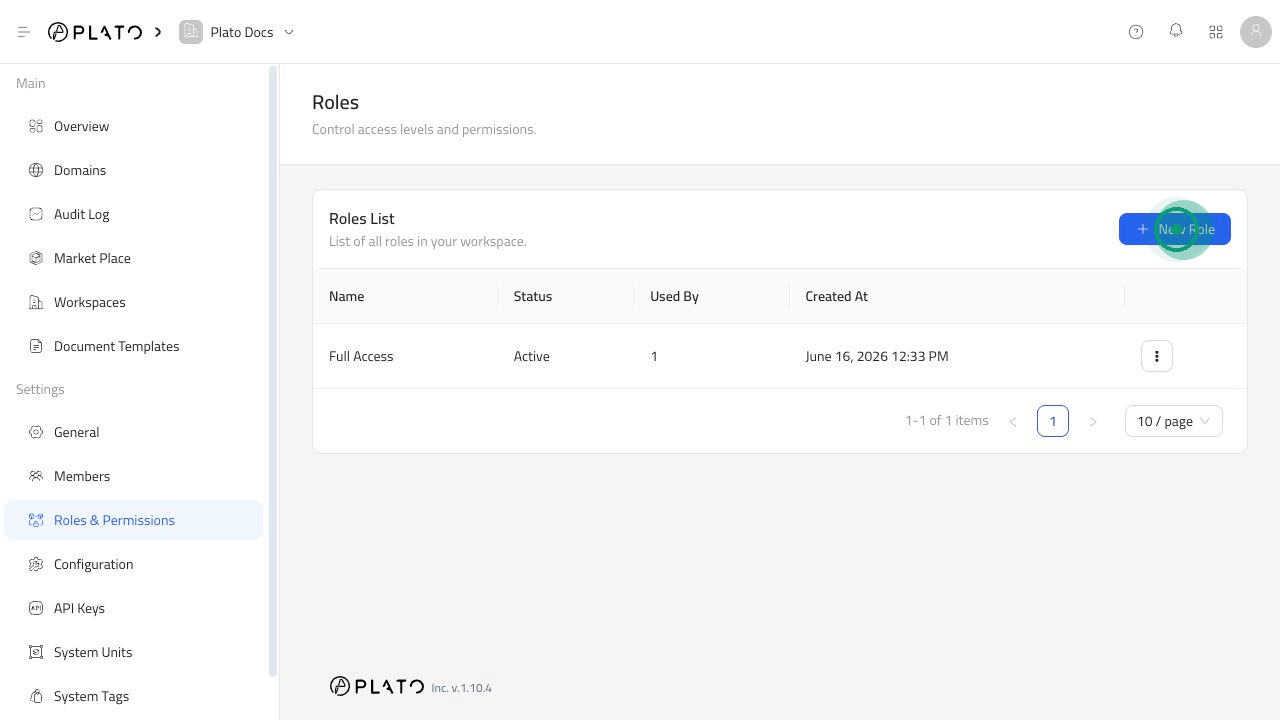The width and height of the screenshot is (1280, 720).
Task: Go to next page arrow
Action: [x=1093, y=421]
